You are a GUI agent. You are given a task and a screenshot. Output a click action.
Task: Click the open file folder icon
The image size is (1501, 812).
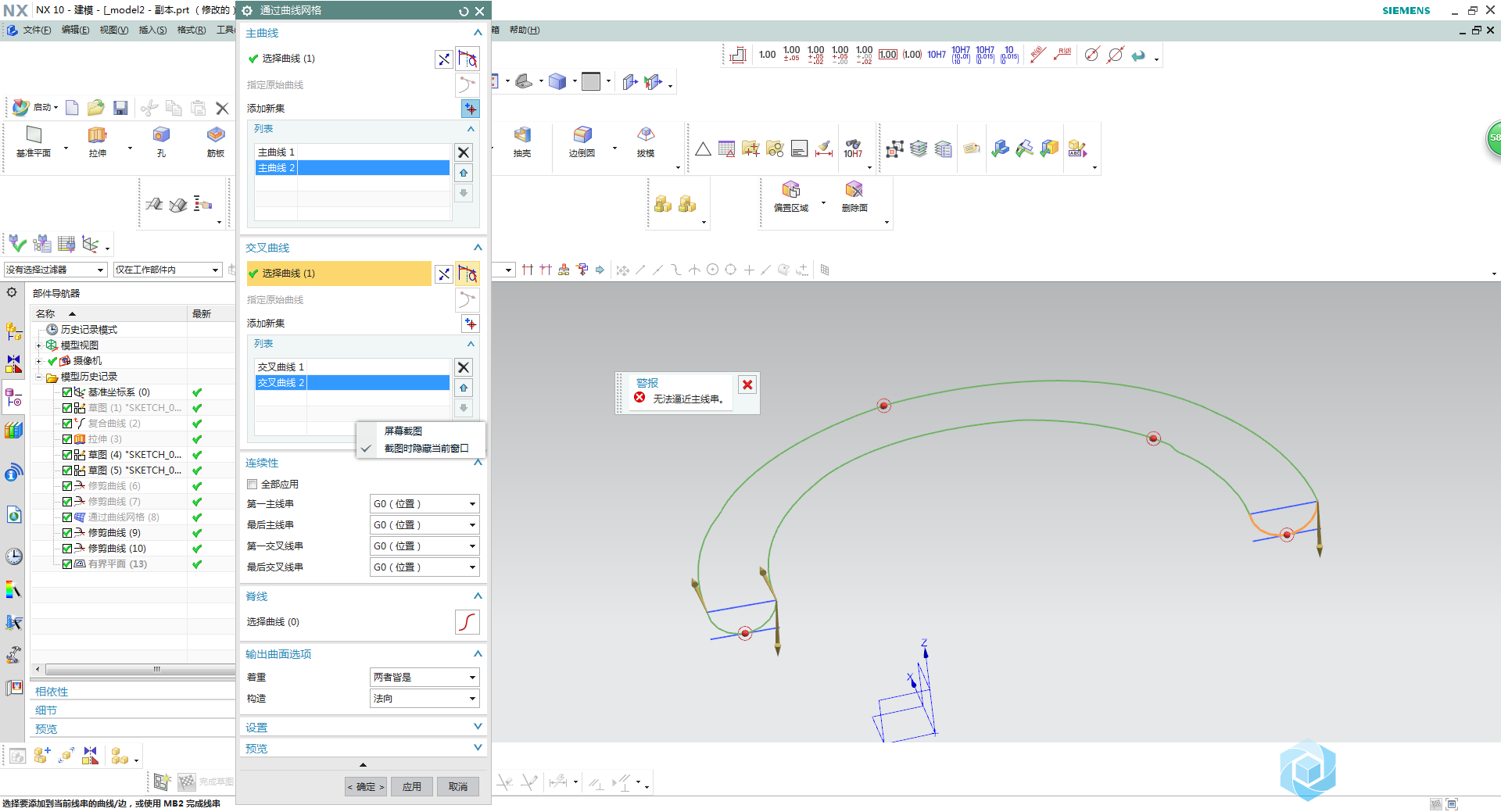pos(96,108)
